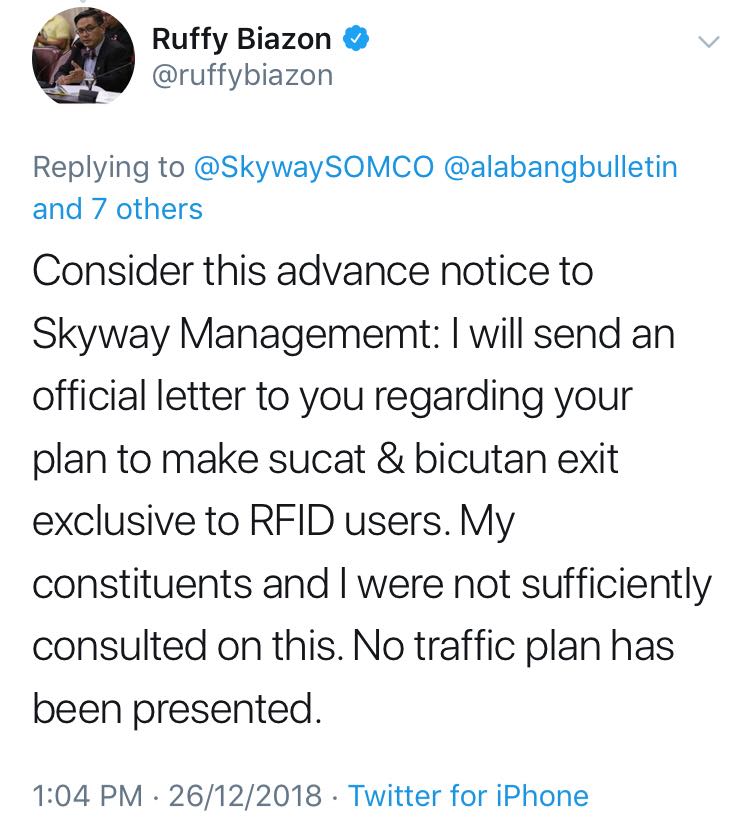This screenshot has width=750, height=829.
Task: Open the tweet options chevron menu
Action: (x=708, y=42)
